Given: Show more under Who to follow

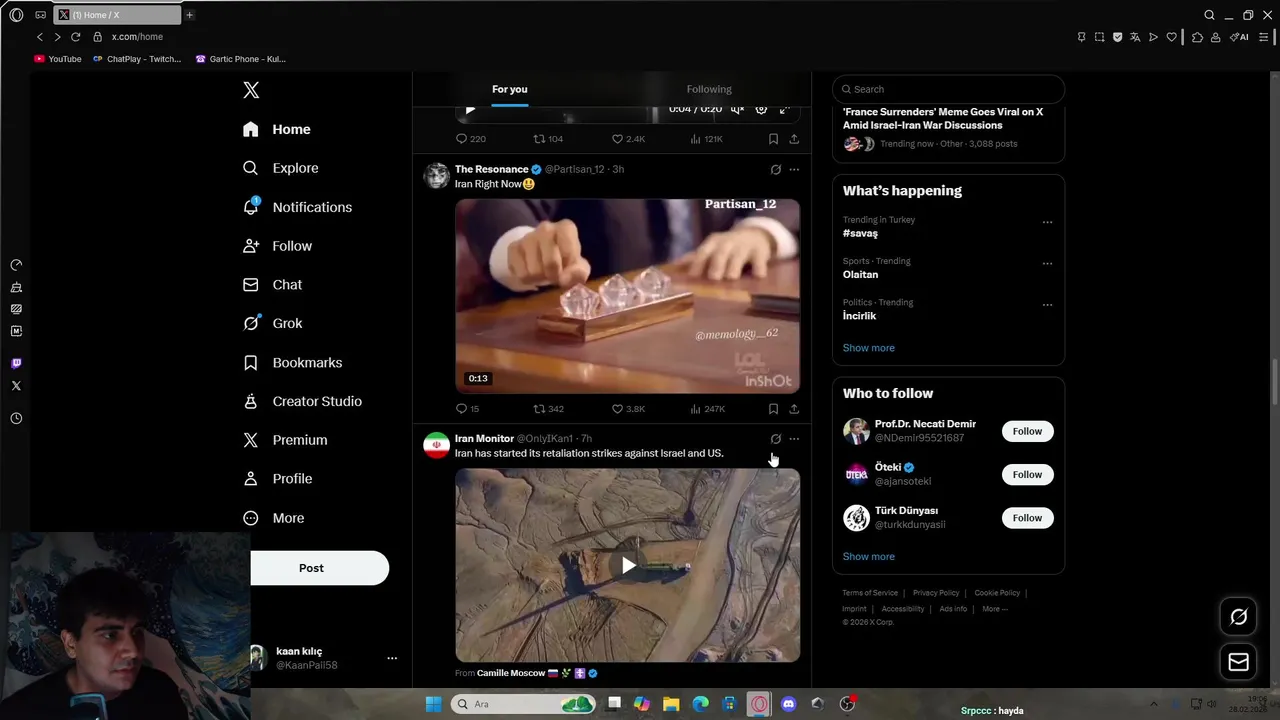Looking at the screenshot, I should click(x=868, y=557).
